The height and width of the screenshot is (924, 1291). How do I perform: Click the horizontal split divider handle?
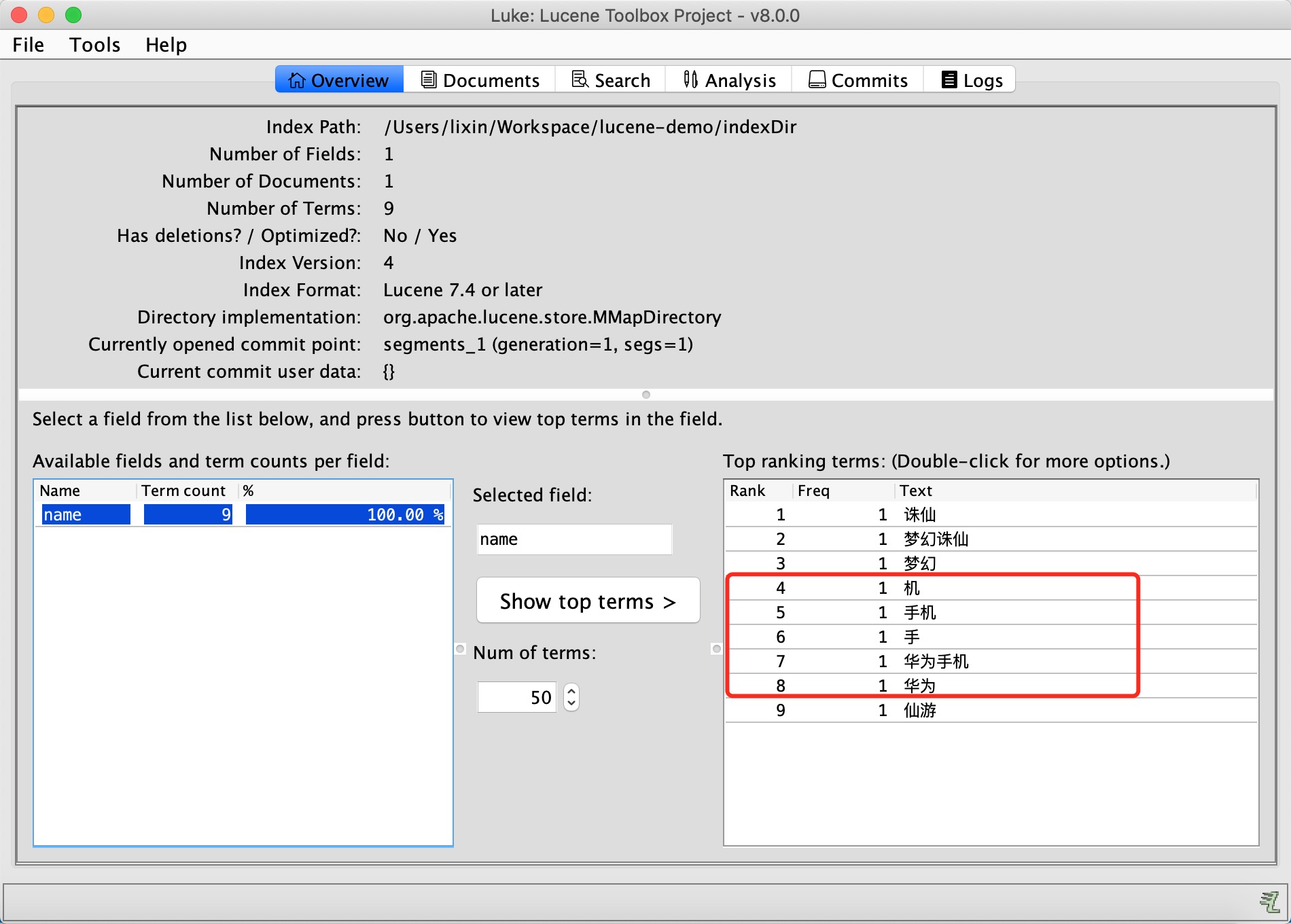point(646,395)
